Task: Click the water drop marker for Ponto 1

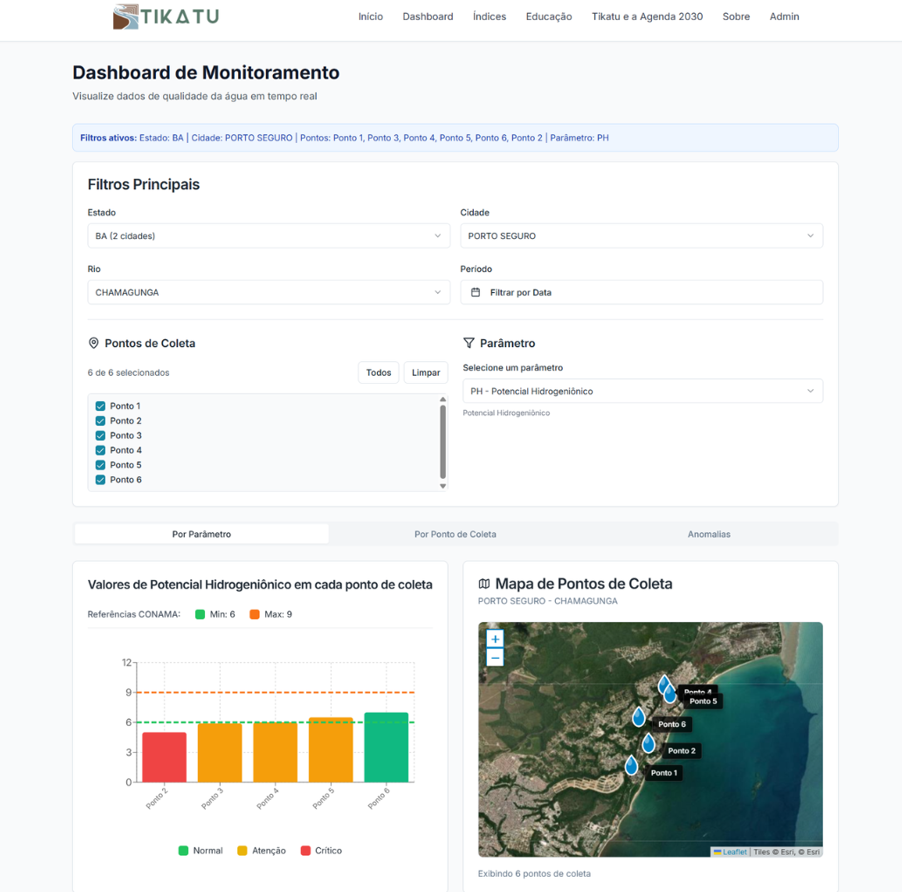Action: (632, 765)
